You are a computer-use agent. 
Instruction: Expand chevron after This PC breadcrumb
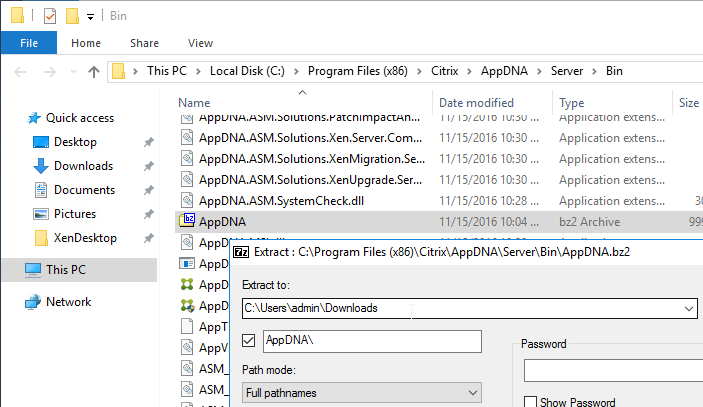[198, 71]
